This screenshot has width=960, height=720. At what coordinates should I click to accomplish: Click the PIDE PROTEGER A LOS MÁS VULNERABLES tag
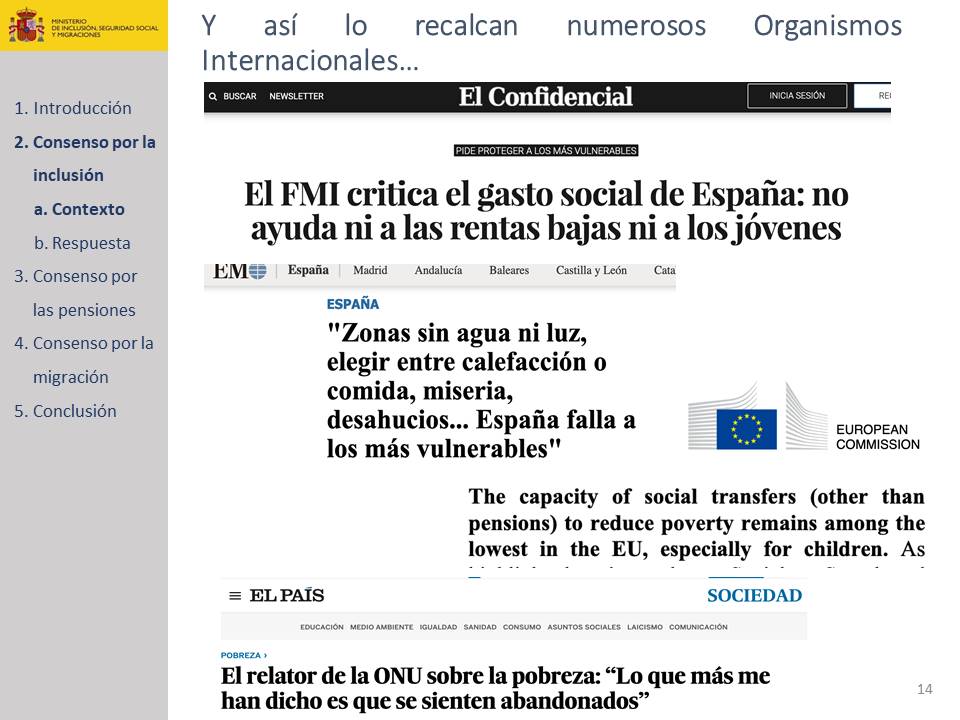pyautogui.click(x=546, y=151)
